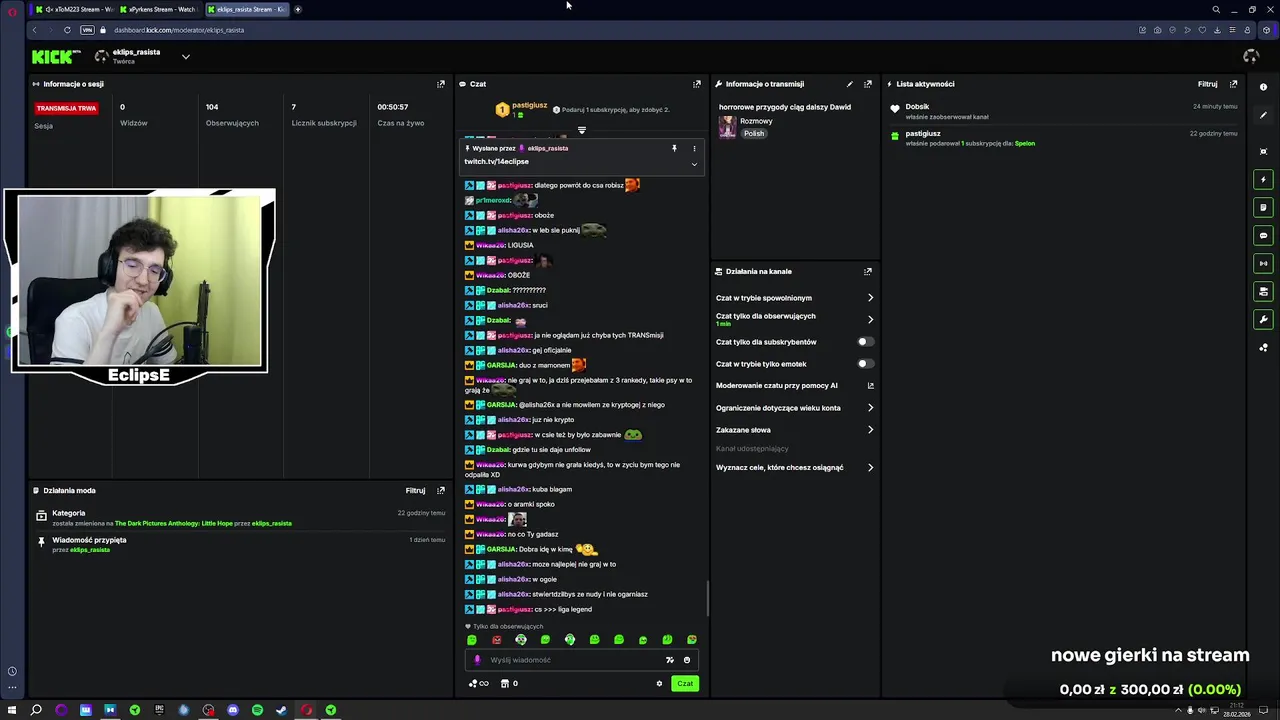Click The Dark Pictures Anthology: Little Hope link
The image size is (1280, 720).
point(174,523)
